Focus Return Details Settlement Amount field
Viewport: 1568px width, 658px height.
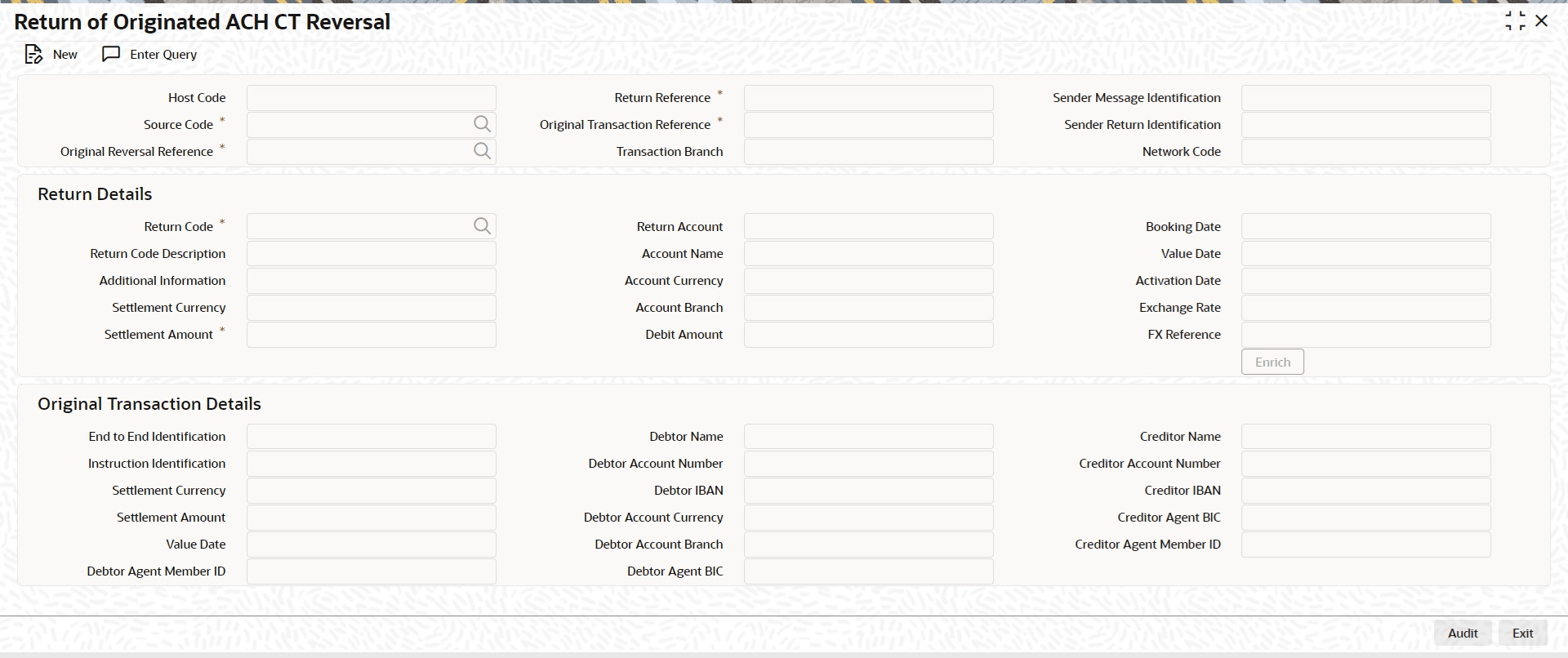[x=372, y=335]
